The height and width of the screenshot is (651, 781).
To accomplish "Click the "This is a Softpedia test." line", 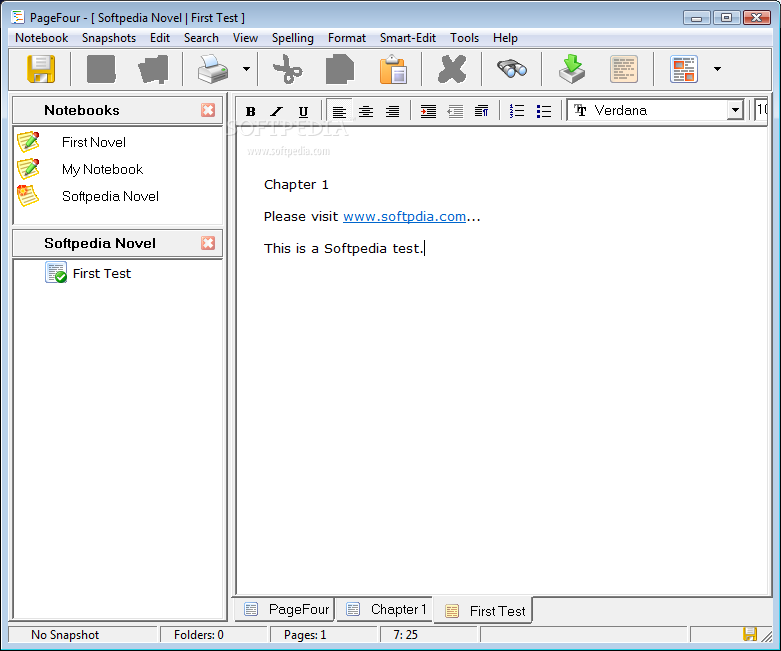I will click(343, 249).
